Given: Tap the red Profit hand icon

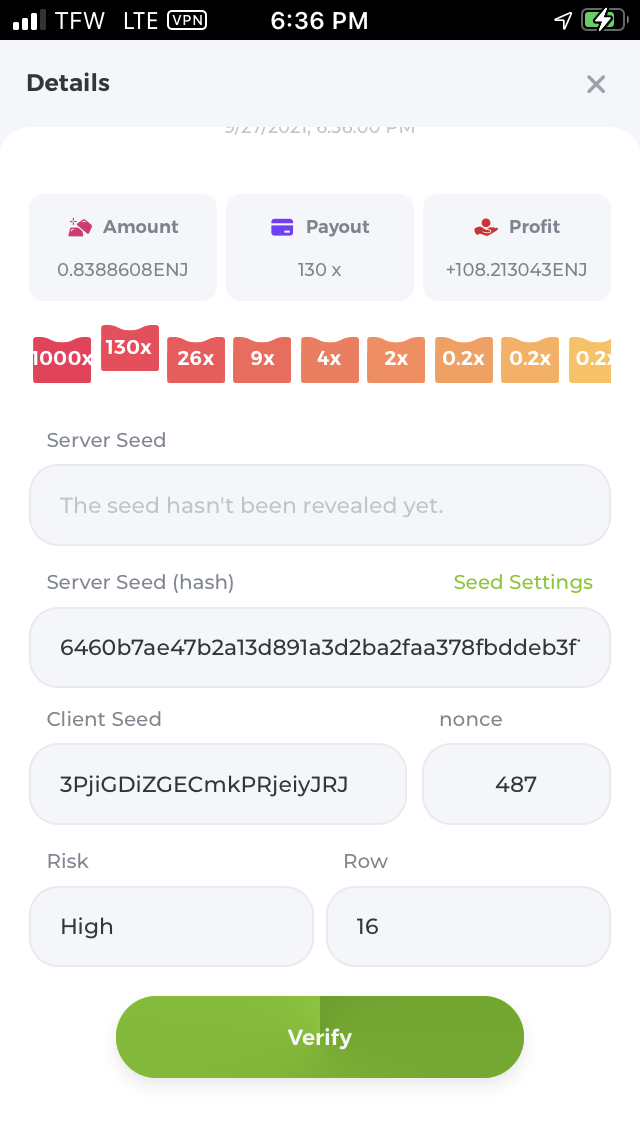Looking at the screenshot, I should click(x=486, y=227).
